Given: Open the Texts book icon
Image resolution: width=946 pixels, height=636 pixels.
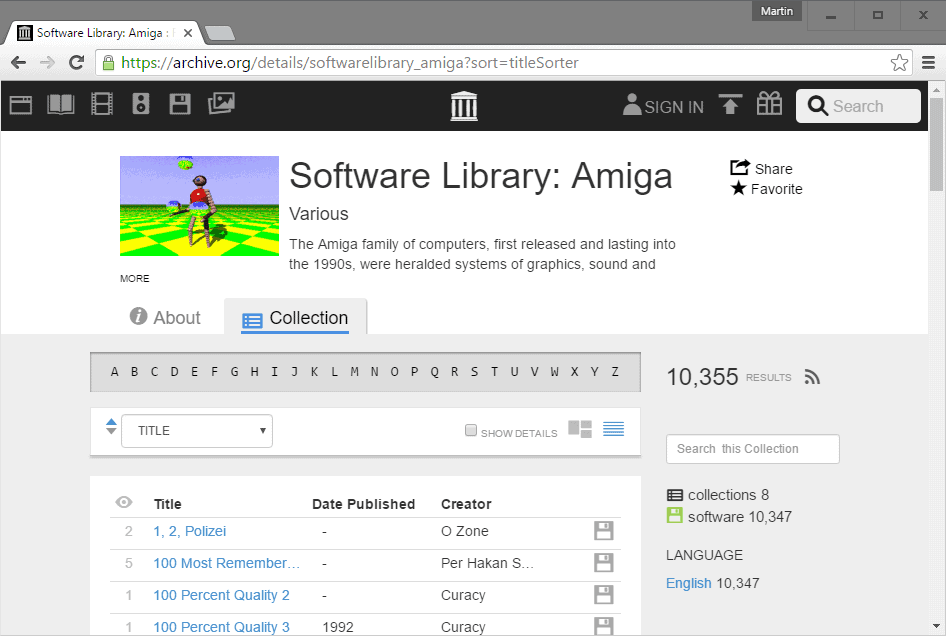Looking at the screenshot, I should coord(61,105).
